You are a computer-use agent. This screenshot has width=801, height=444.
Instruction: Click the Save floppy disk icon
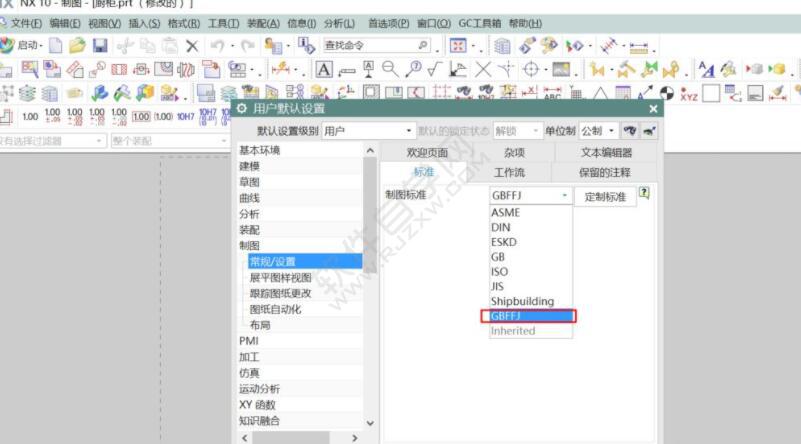click(x=100, y=46)
